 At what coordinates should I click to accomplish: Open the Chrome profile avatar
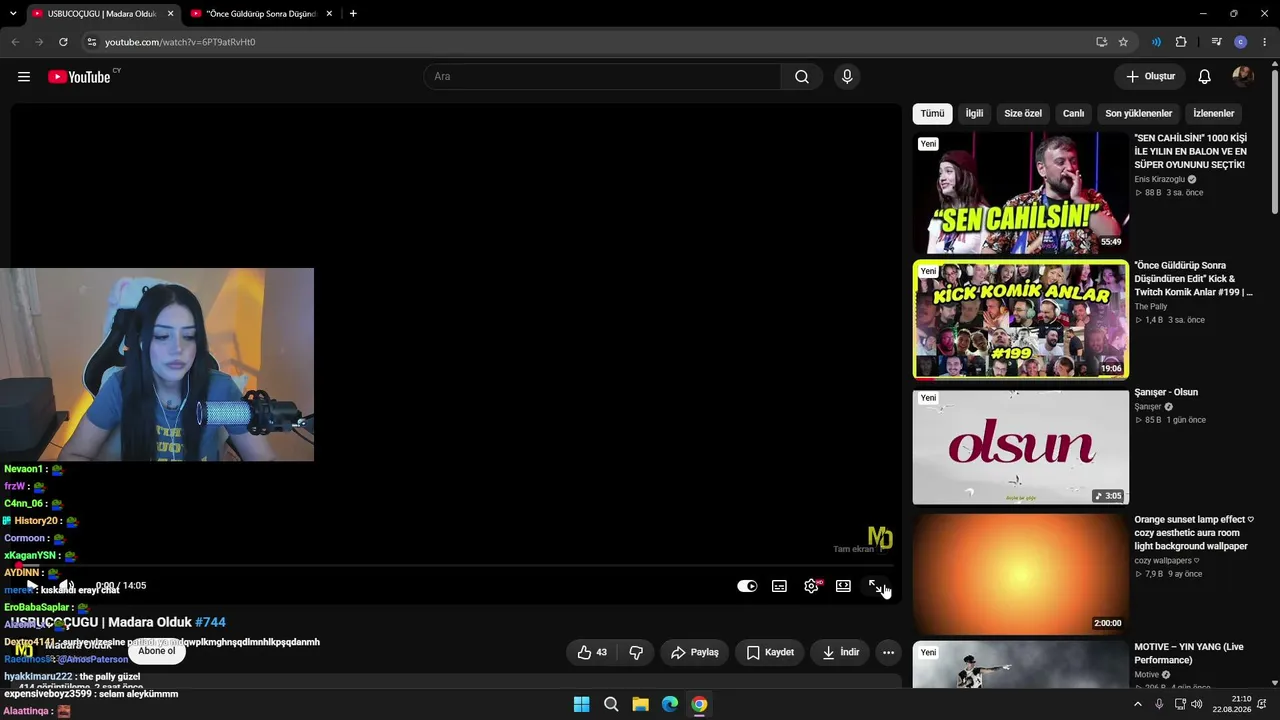click(1241, 42)
